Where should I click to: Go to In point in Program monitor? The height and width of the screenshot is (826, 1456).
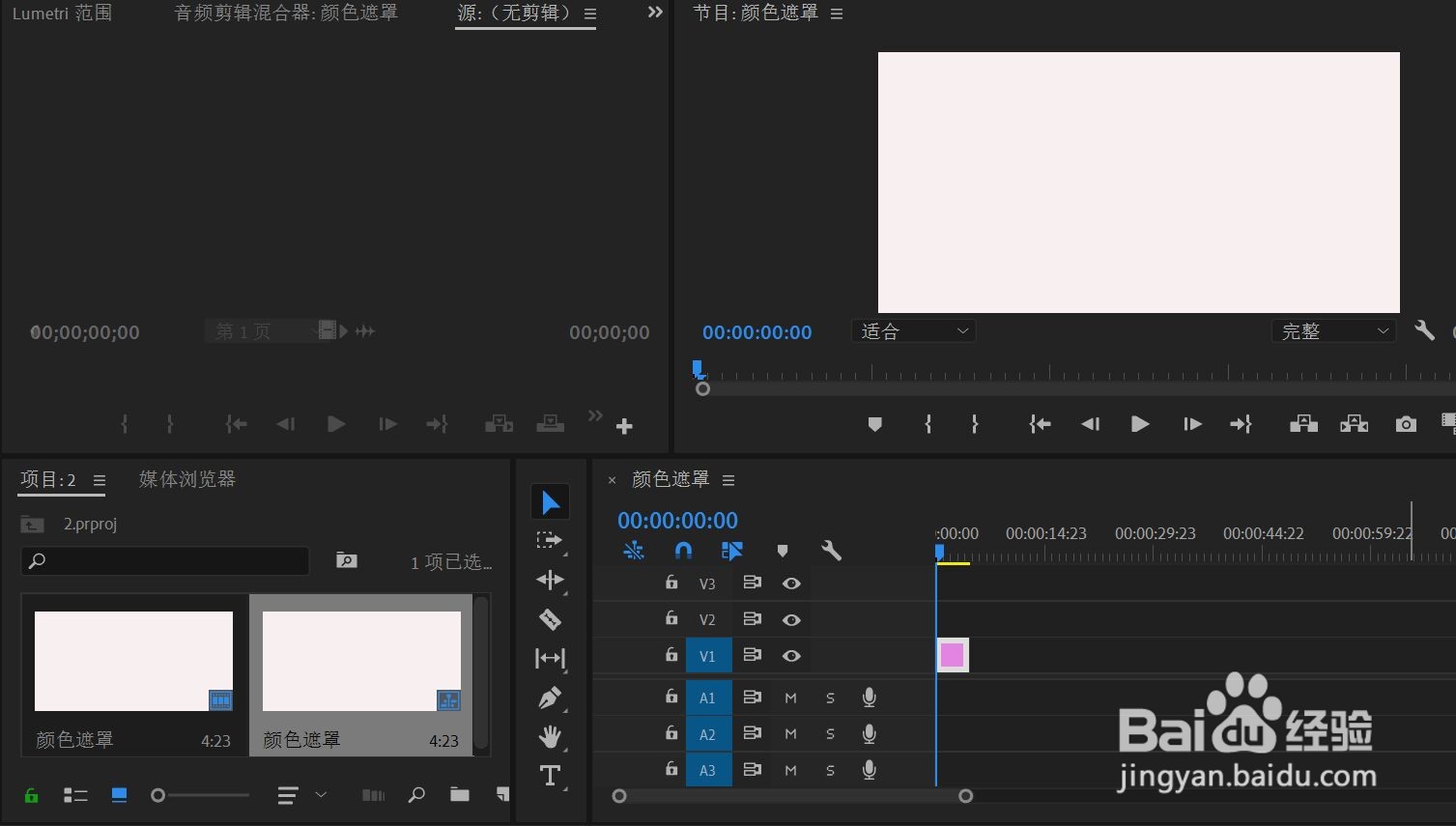(1040, 424)
